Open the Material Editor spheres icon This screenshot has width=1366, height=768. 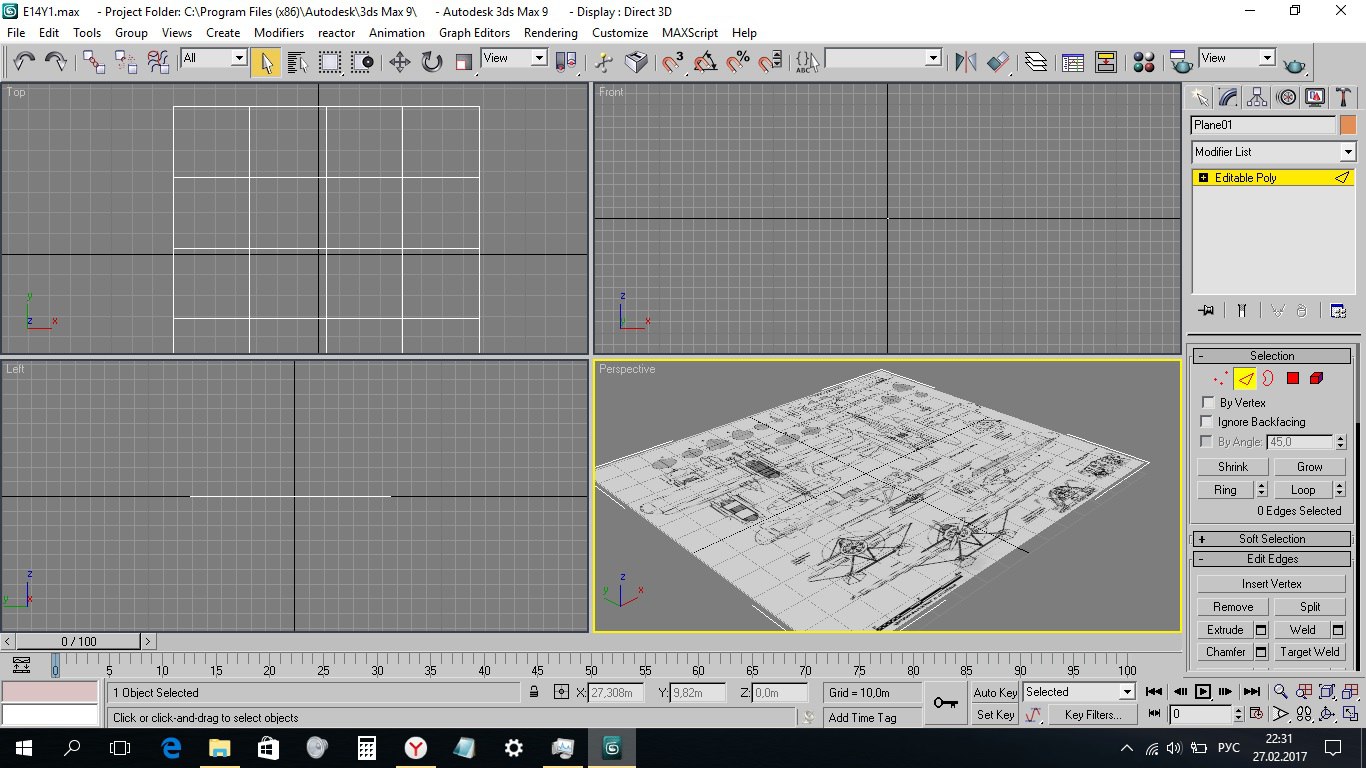click(x=1145, y=63)
